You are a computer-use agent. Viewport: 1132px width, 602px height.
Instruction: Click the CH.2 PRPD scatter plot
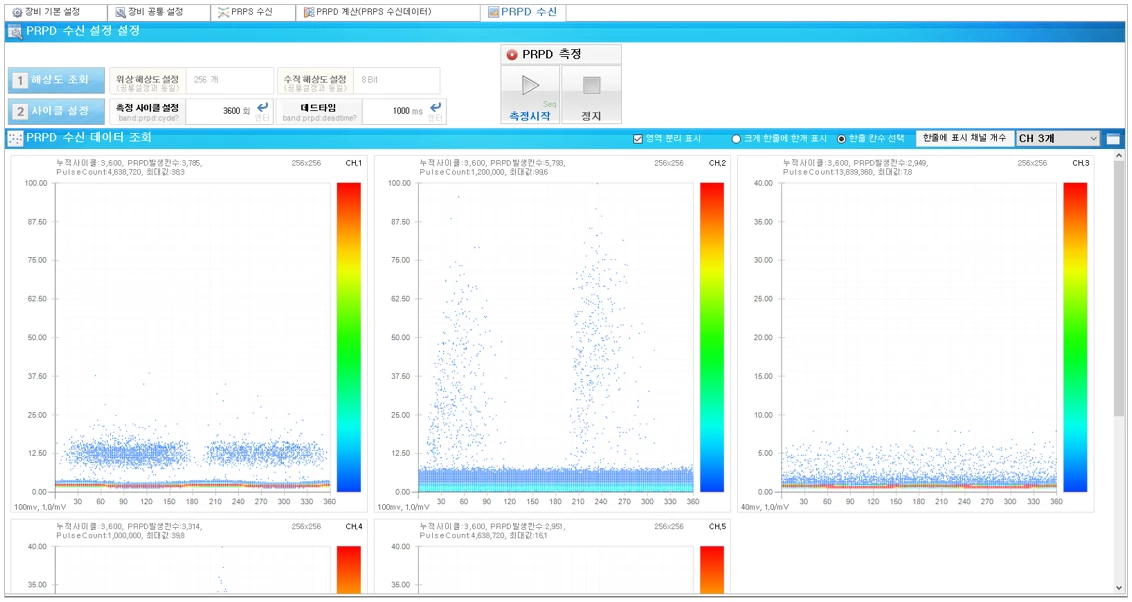coord(556,337)
